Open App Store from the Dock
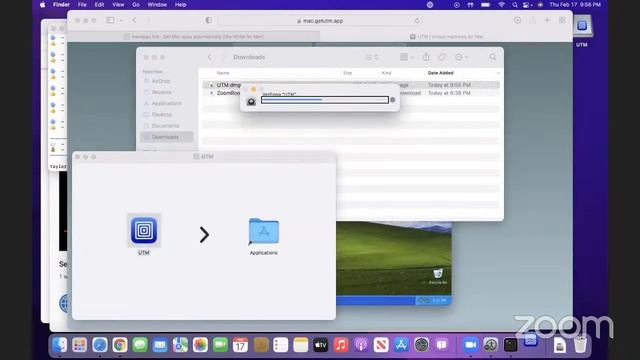This screenshot has height=360, width=640. coord(401,345)
